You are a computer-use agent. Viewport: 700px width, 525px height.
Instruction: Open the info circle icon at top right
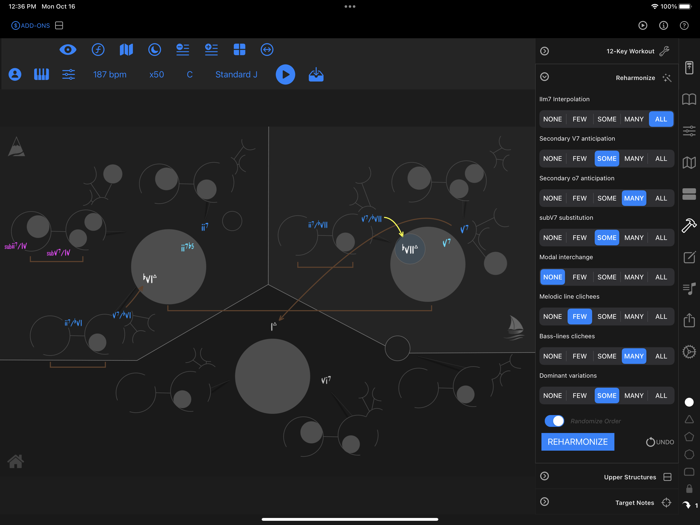point(664,25)
